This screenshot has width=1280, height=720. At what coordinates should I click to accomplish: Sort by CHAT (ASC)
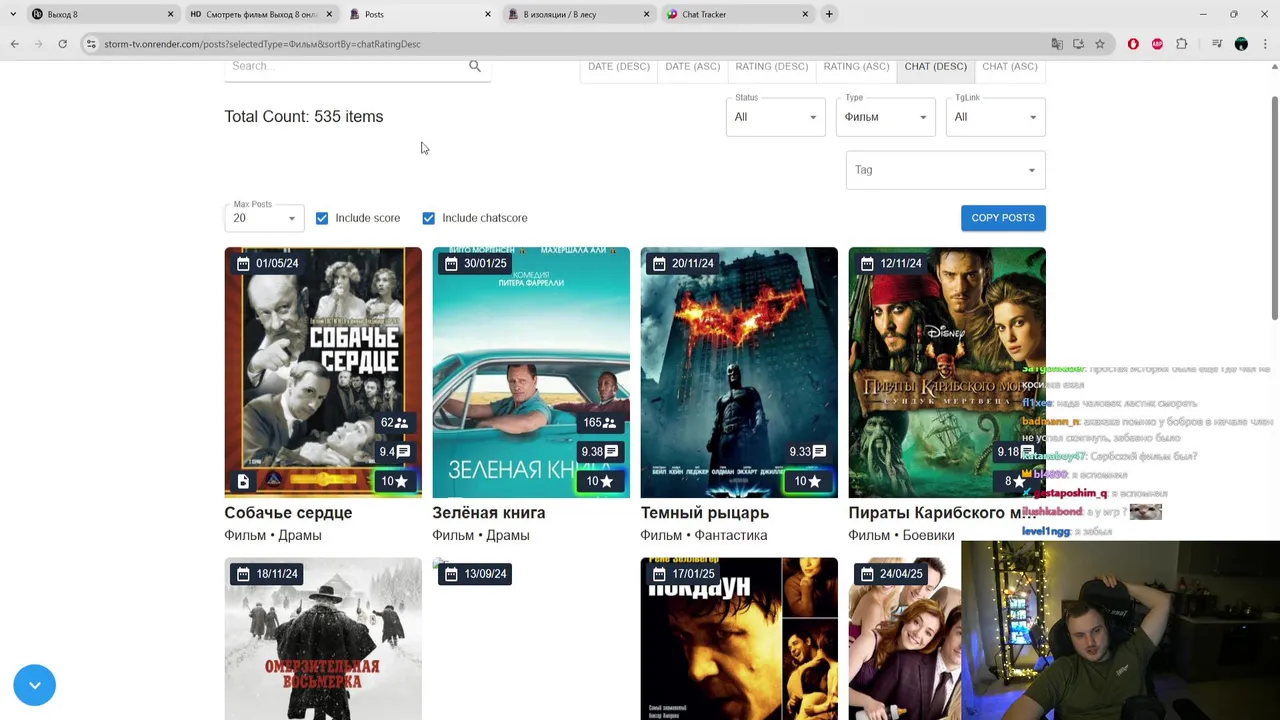tap(1010, 66)
